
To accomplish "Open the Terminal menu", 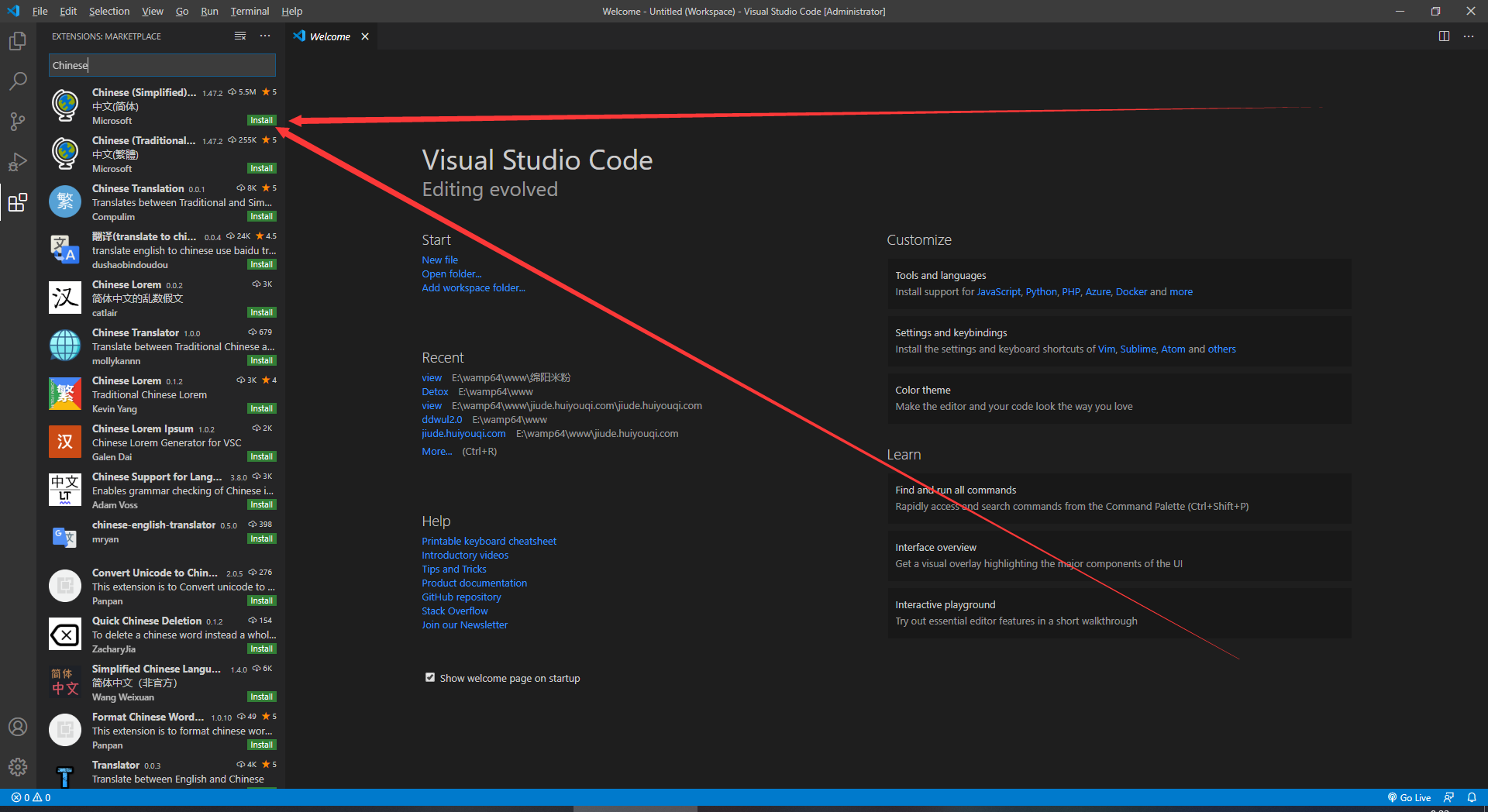I will pyautogui.click(x=250, y=11).
